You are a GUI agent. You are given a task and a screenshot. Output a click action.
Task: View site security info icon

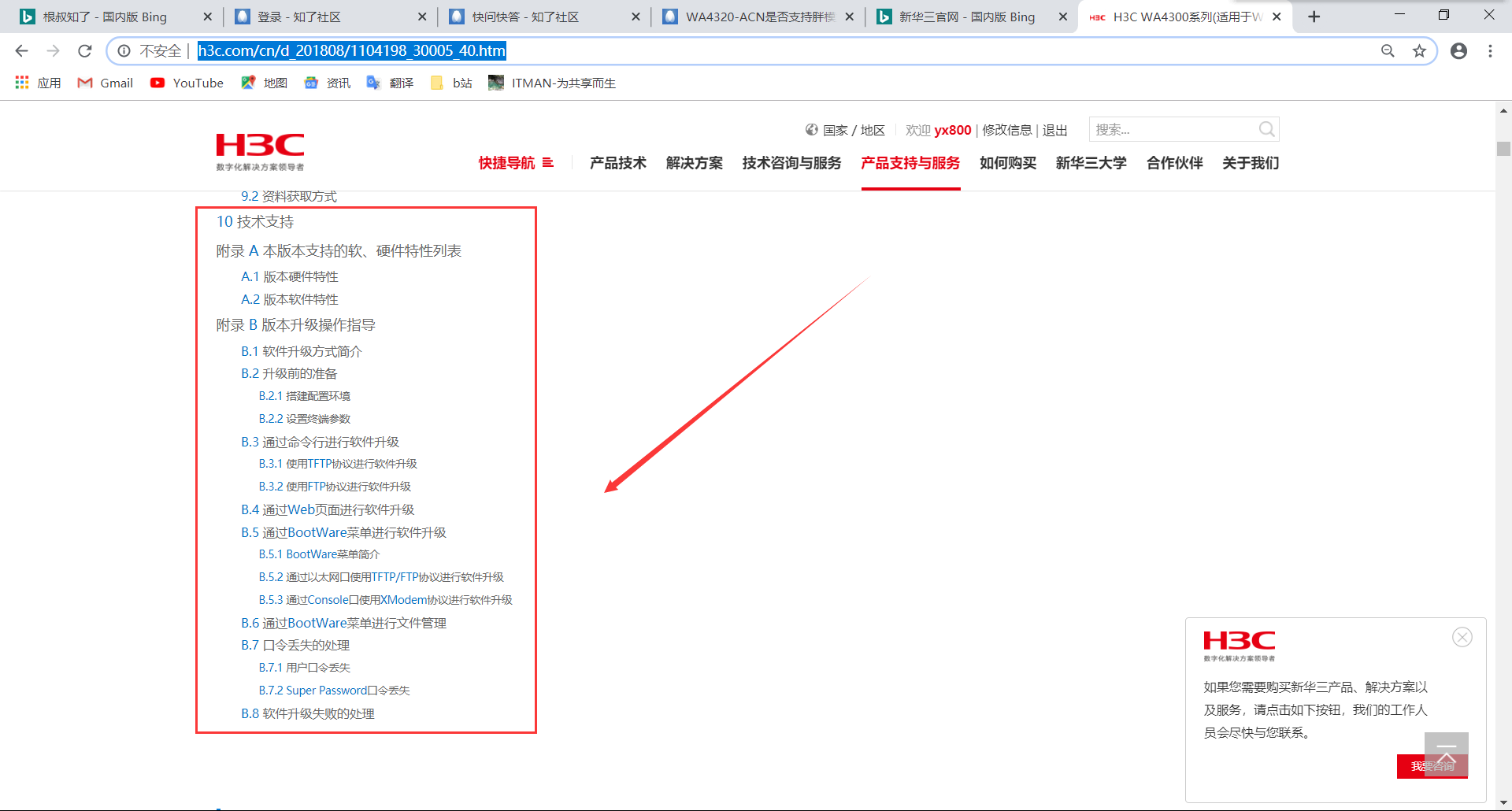pyautogui.click(x=124, y=51)
